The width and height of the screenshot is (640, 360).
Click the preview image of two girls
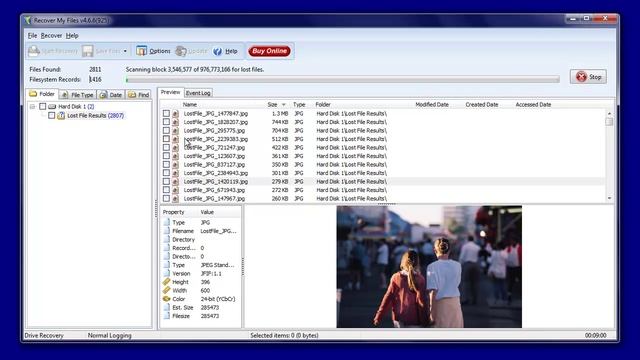[x=429, y=267]
